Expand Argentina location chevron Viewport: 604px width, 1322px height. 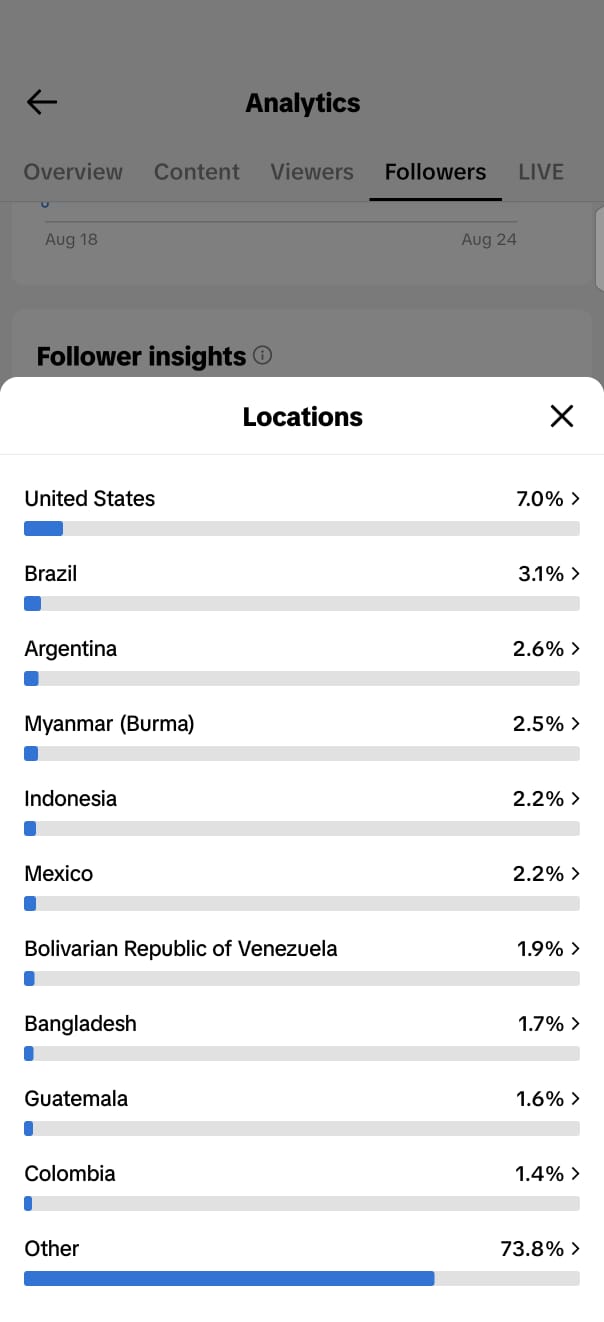click(575, 648)
